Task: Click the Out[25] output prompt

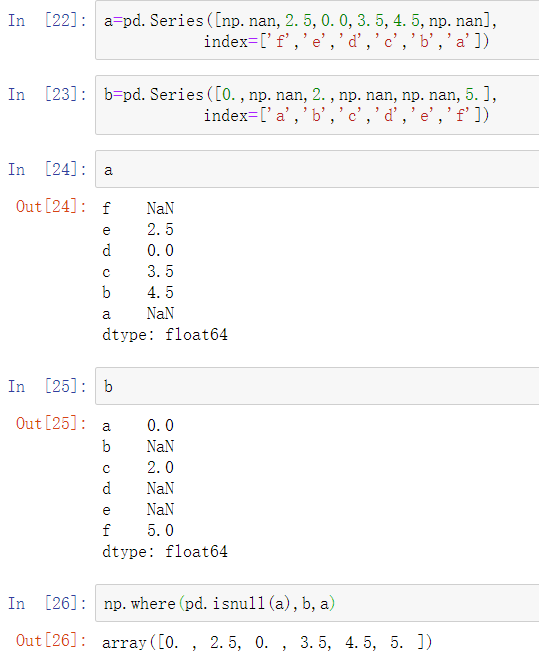Action: [x=51, y=423]
